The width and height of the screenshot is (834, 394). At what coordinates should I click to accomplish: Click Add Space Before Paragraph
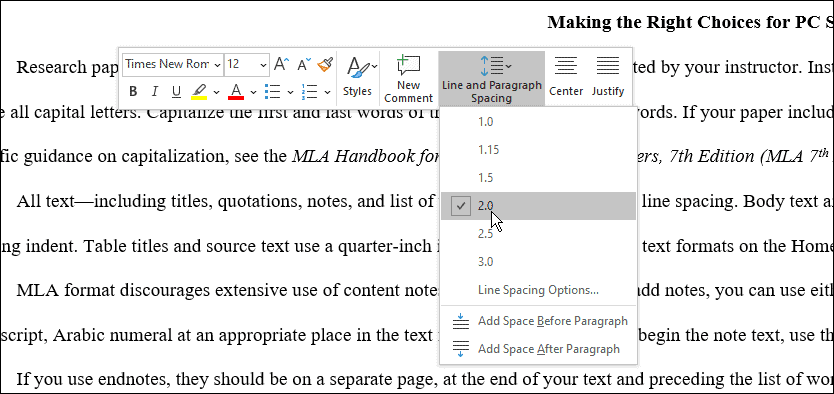(x=538, y=321)
